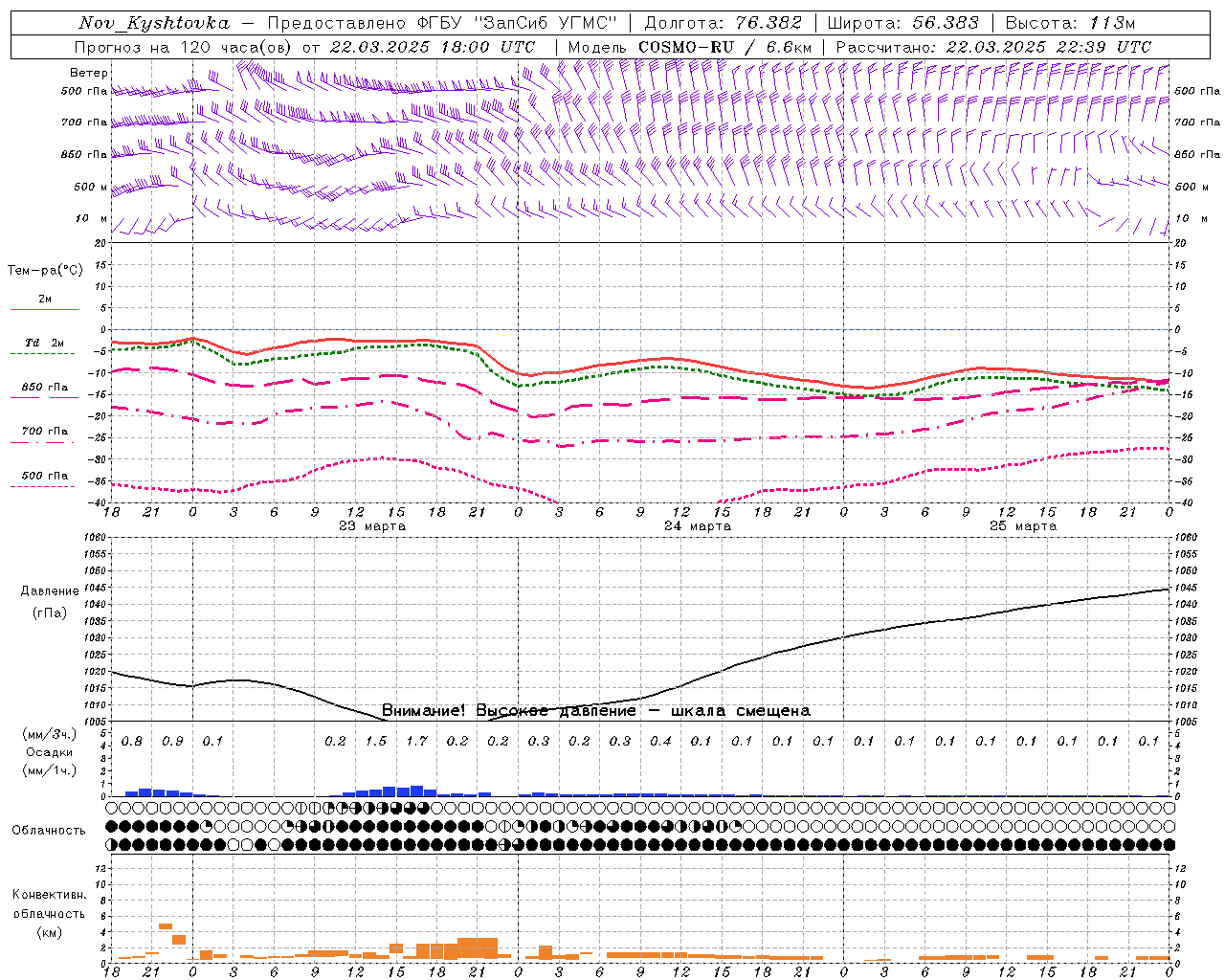Click the "Осадки" precipitation label
The height and width of the screenshot is (980, 1225).
point(49,752)
